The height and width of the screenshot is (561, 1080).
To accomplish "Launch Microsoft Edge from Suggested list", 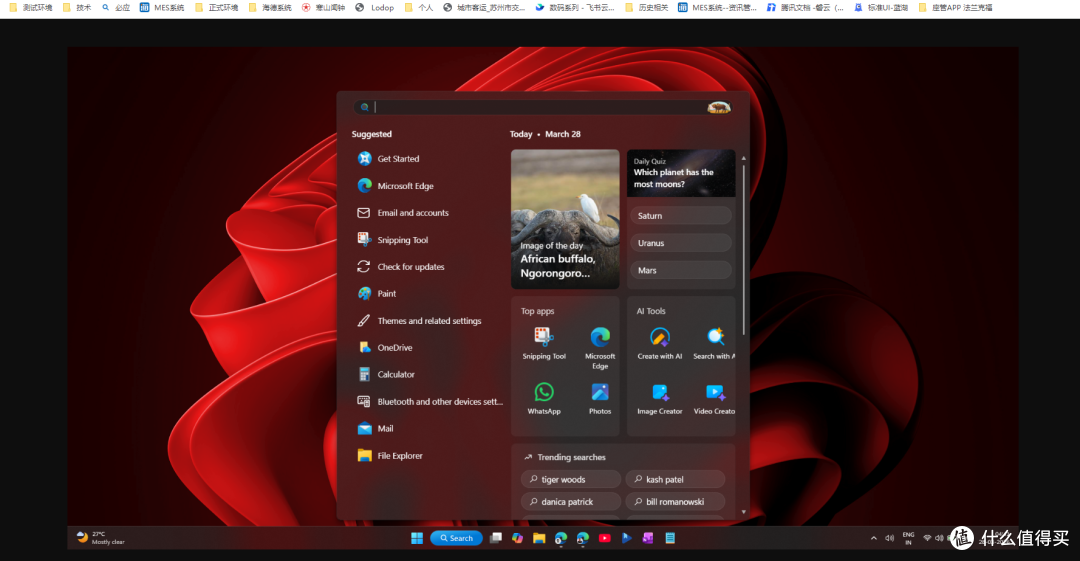I will pos(395,186).
